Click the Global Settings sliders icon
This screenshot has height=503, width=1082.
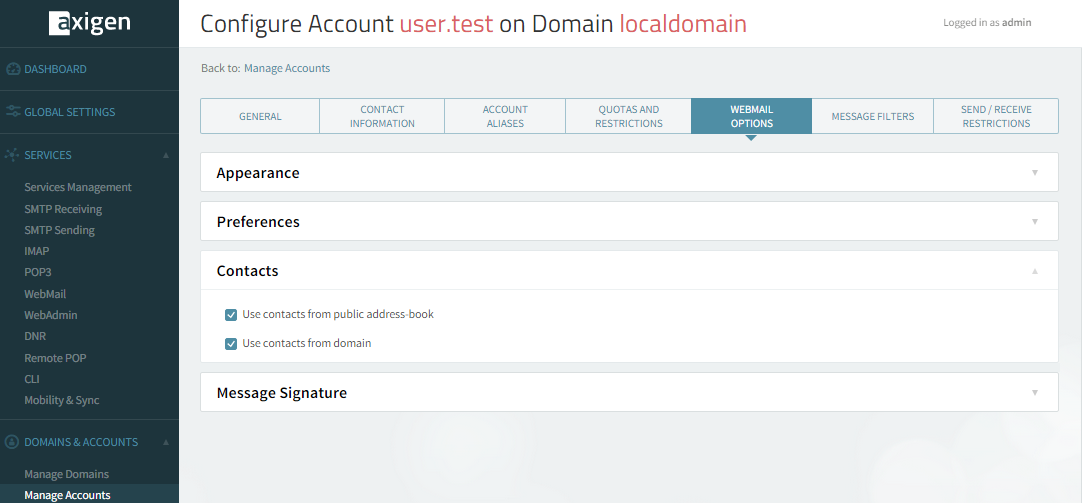13,112
